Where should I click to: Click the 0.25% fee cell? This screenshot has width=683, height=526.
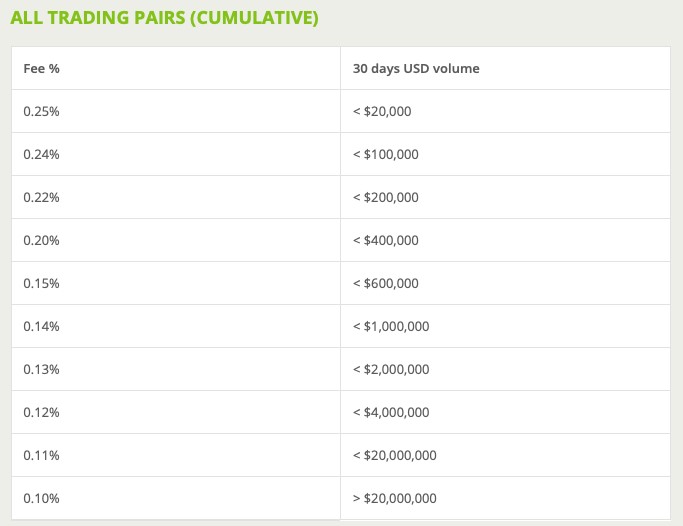pos(176,111)
